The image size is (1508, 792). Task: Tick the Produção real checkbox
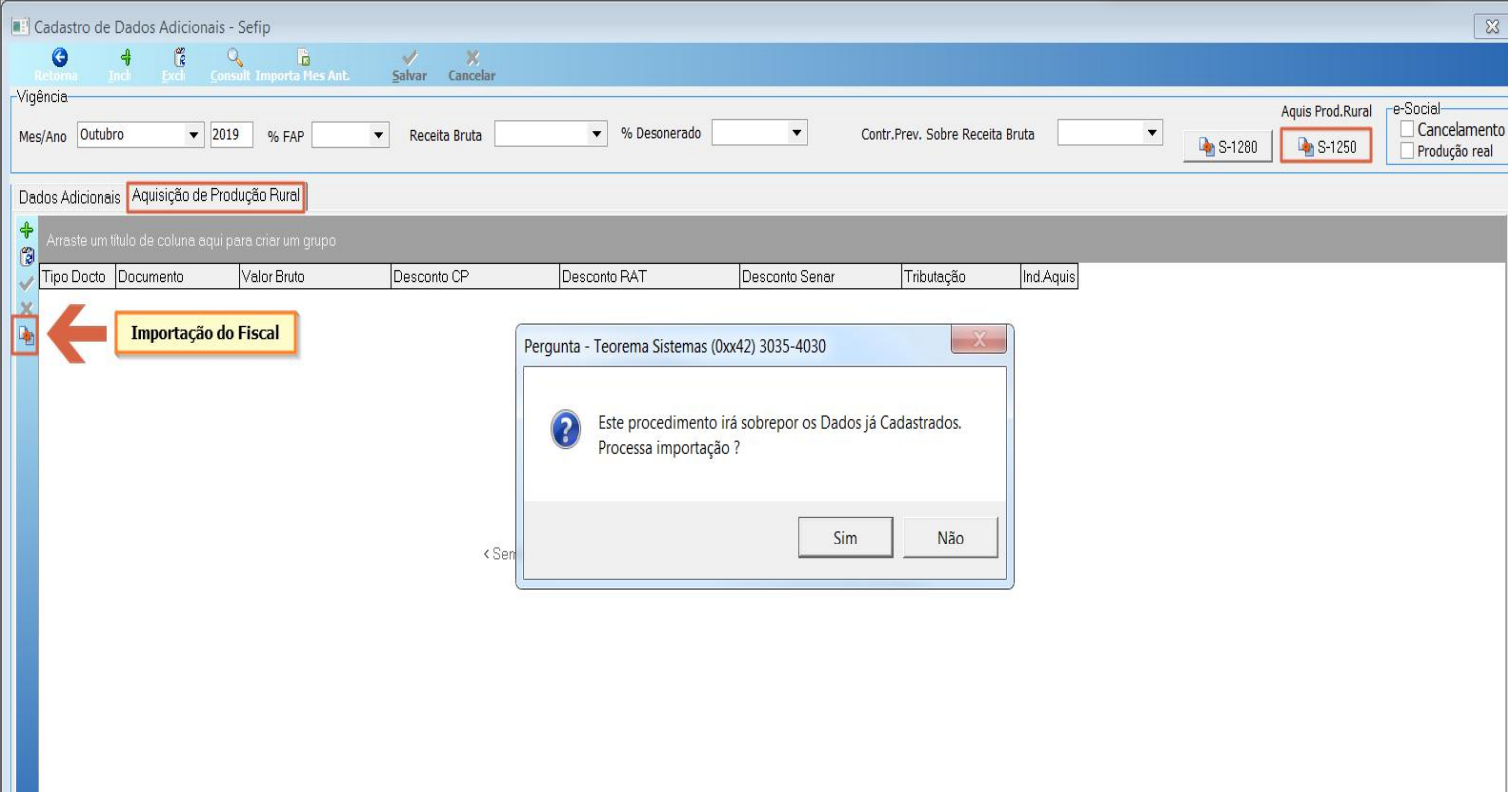coord(1408,151)
